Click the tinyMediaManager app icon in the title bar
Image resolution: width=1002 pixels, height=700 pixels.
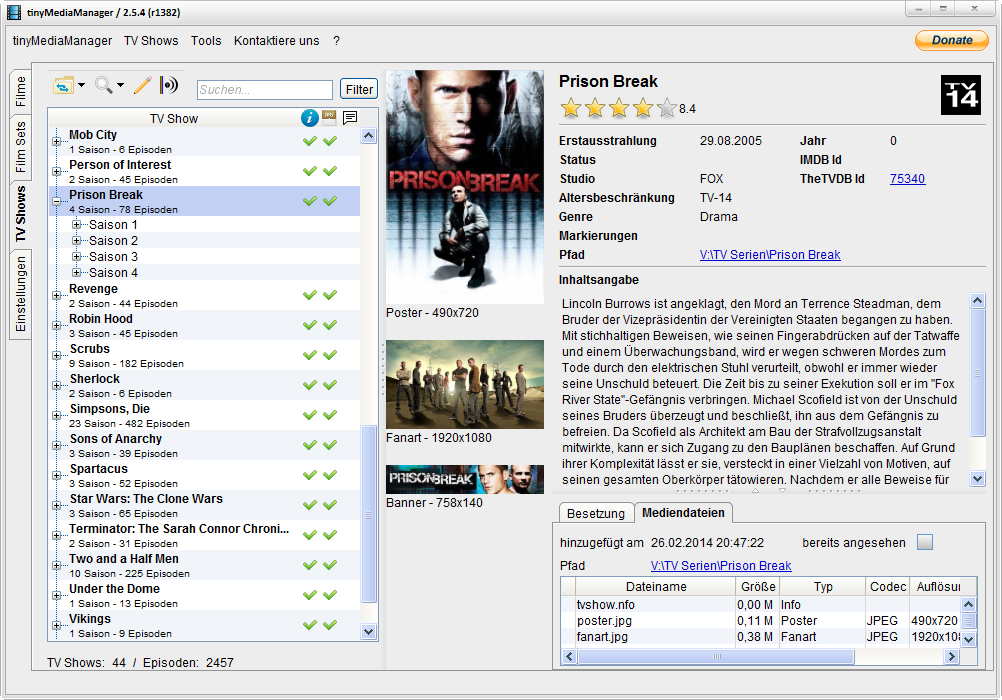(13, 12)
